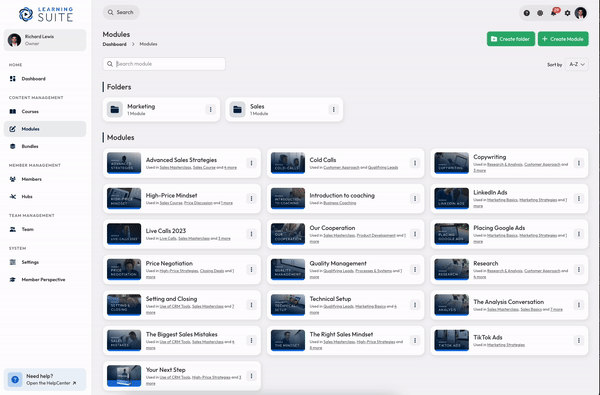Focus the Search module input field

(x=164, y=64)
